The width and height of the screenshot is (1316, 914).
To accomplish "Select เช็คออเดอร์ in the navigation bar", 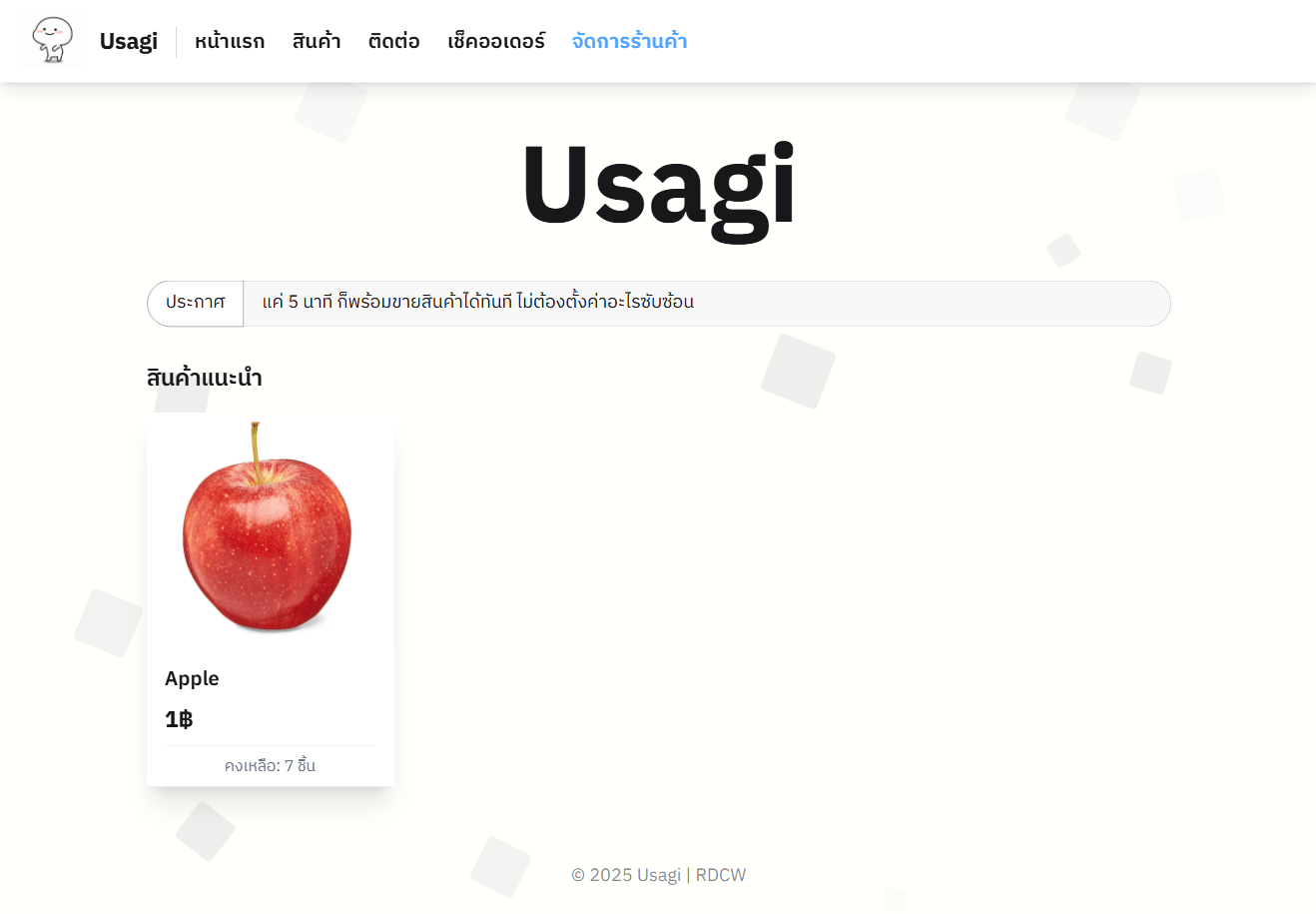I will pos(496,41).
